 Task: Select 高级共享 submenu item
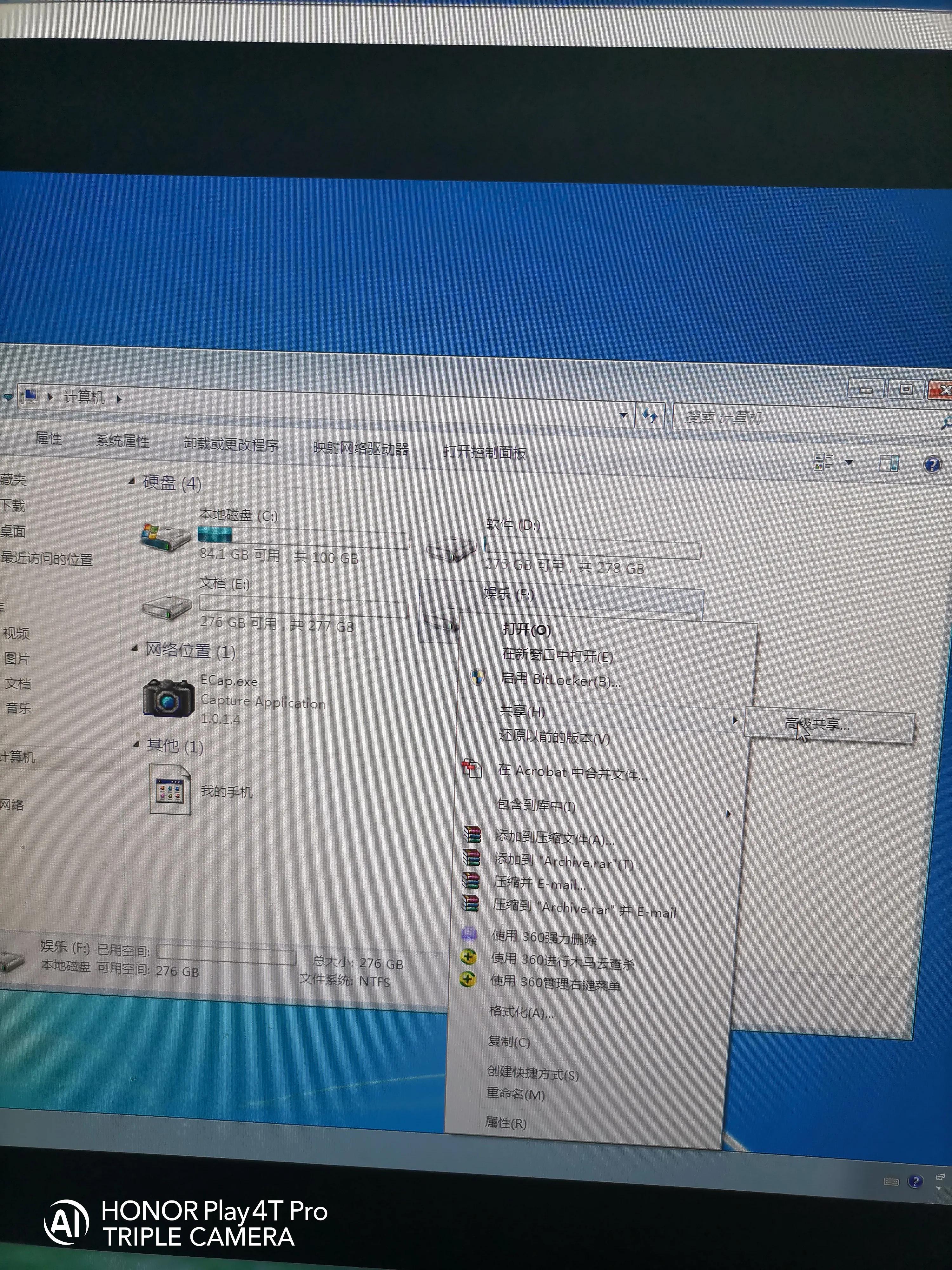[817, 725]
